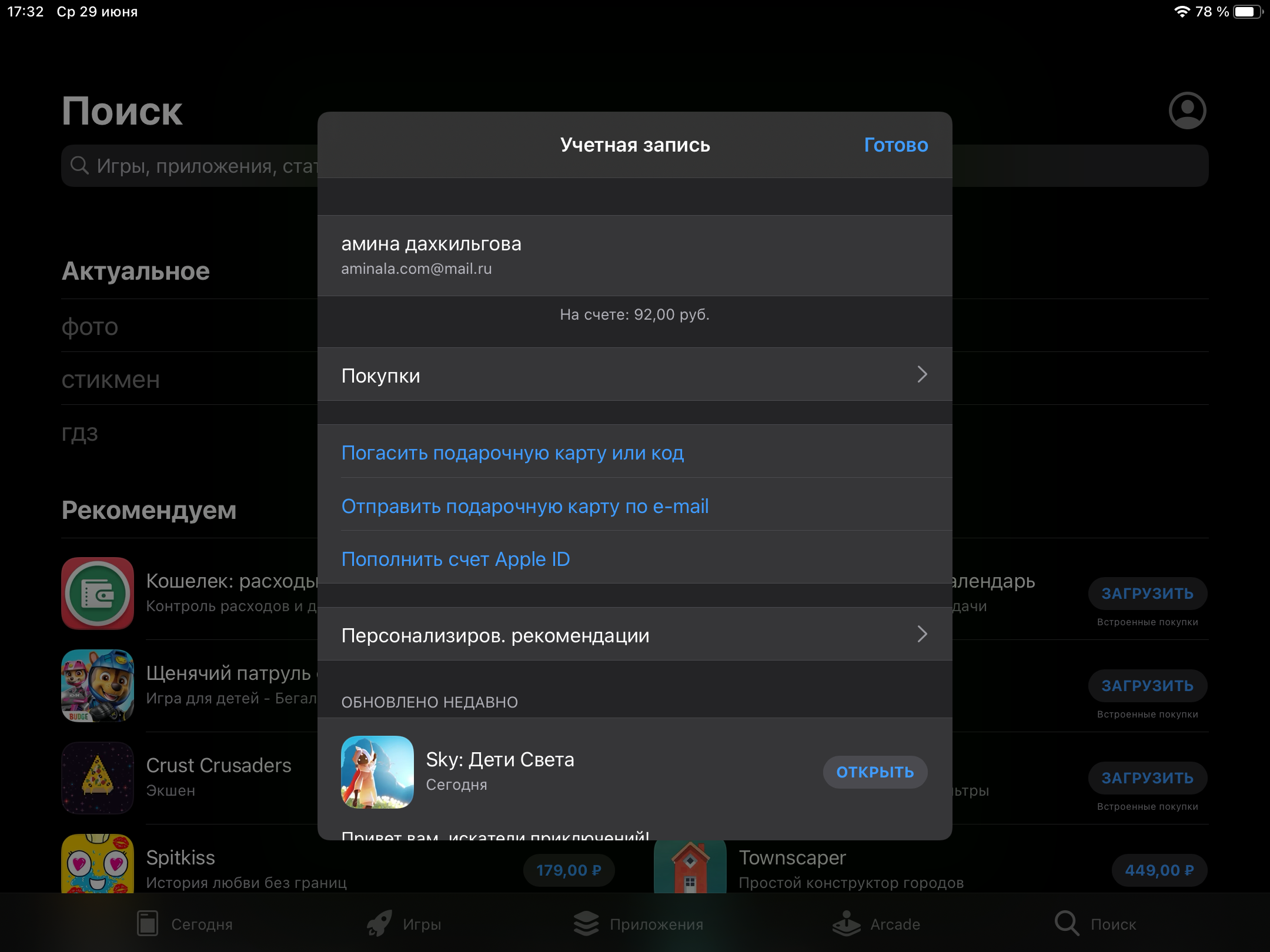1270x952 pixels.
Task: Open Персонализиров. рекомендации chevron
Action: tap(922, 634)
